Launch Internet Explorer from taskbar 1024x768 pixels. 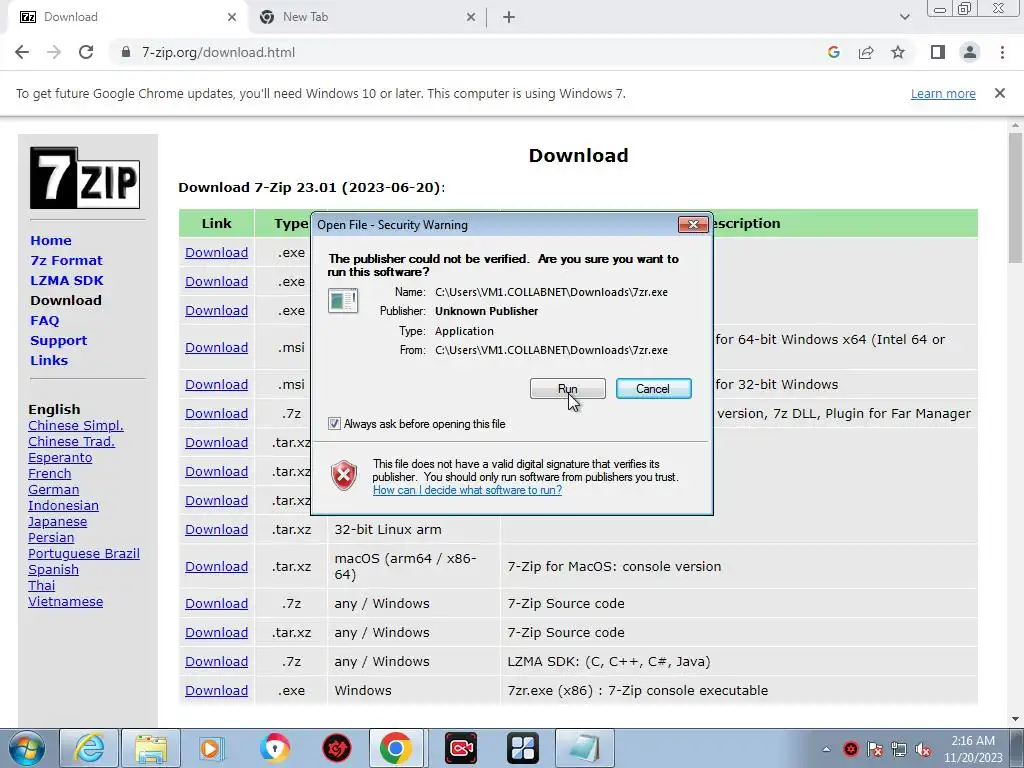point(89,748)
